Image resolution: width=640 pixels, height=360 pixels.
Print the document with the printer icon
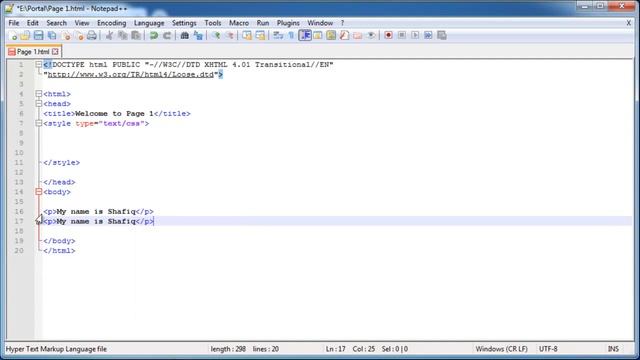tap(92, 36)
